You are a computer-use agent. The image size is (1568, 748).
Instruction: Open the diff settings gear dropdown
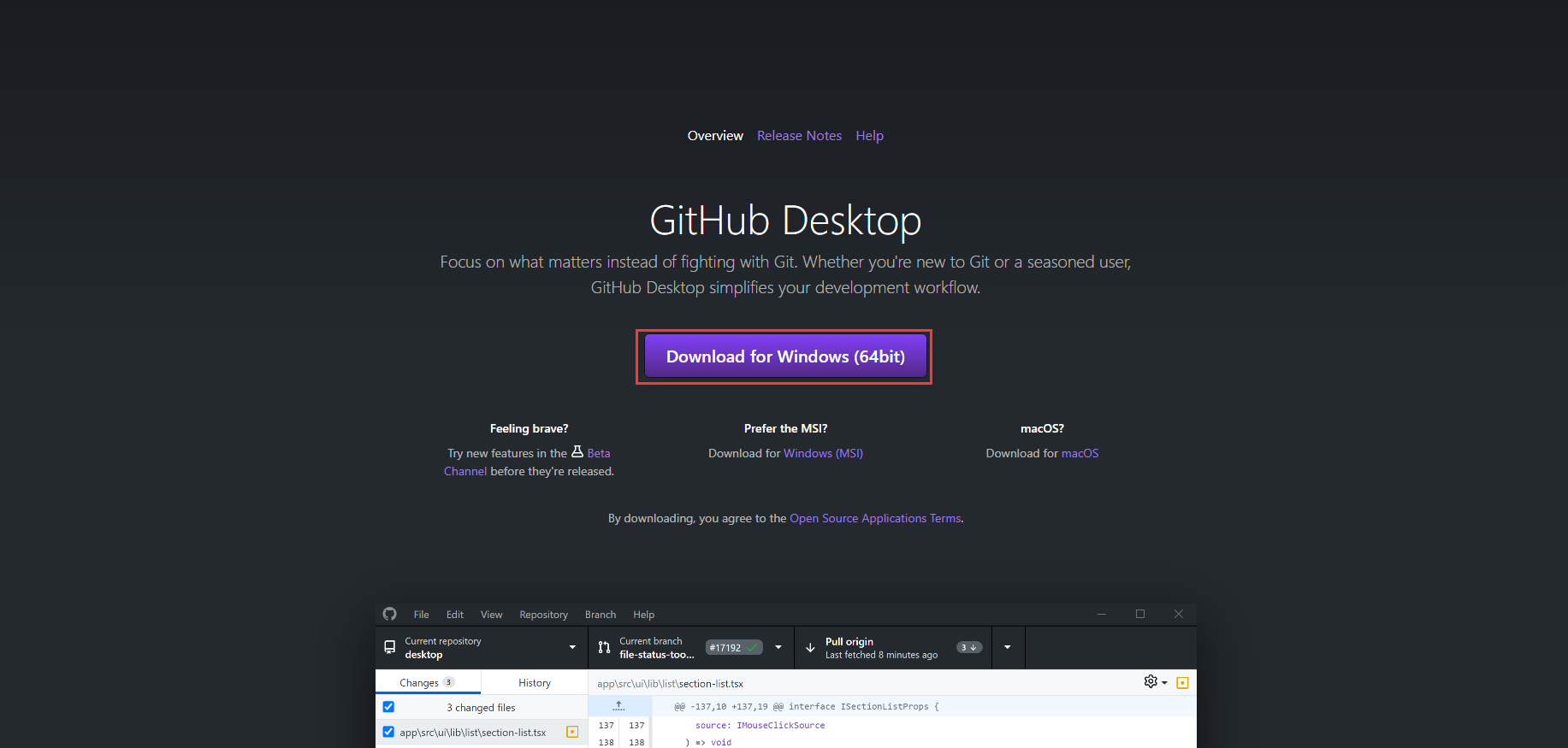(x=1156, y=681)
